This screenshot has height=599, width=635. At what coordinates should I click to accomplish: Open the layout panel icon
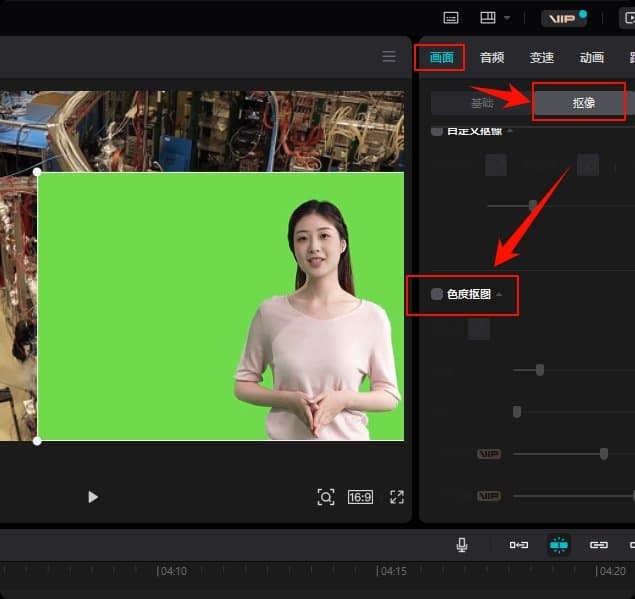click(x=488, y=18)
